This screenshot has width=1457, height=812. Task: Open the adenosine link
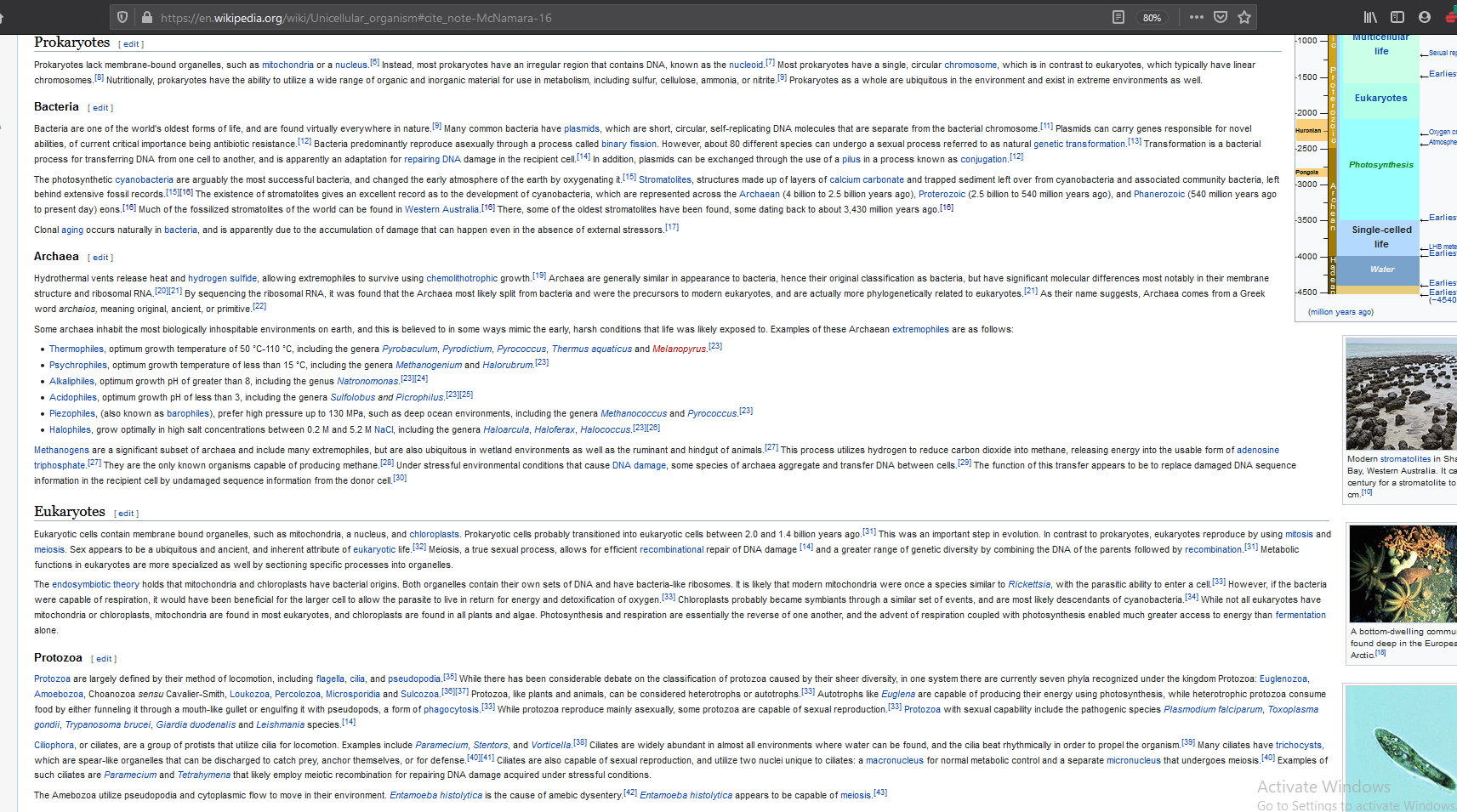click(1258, 451)
